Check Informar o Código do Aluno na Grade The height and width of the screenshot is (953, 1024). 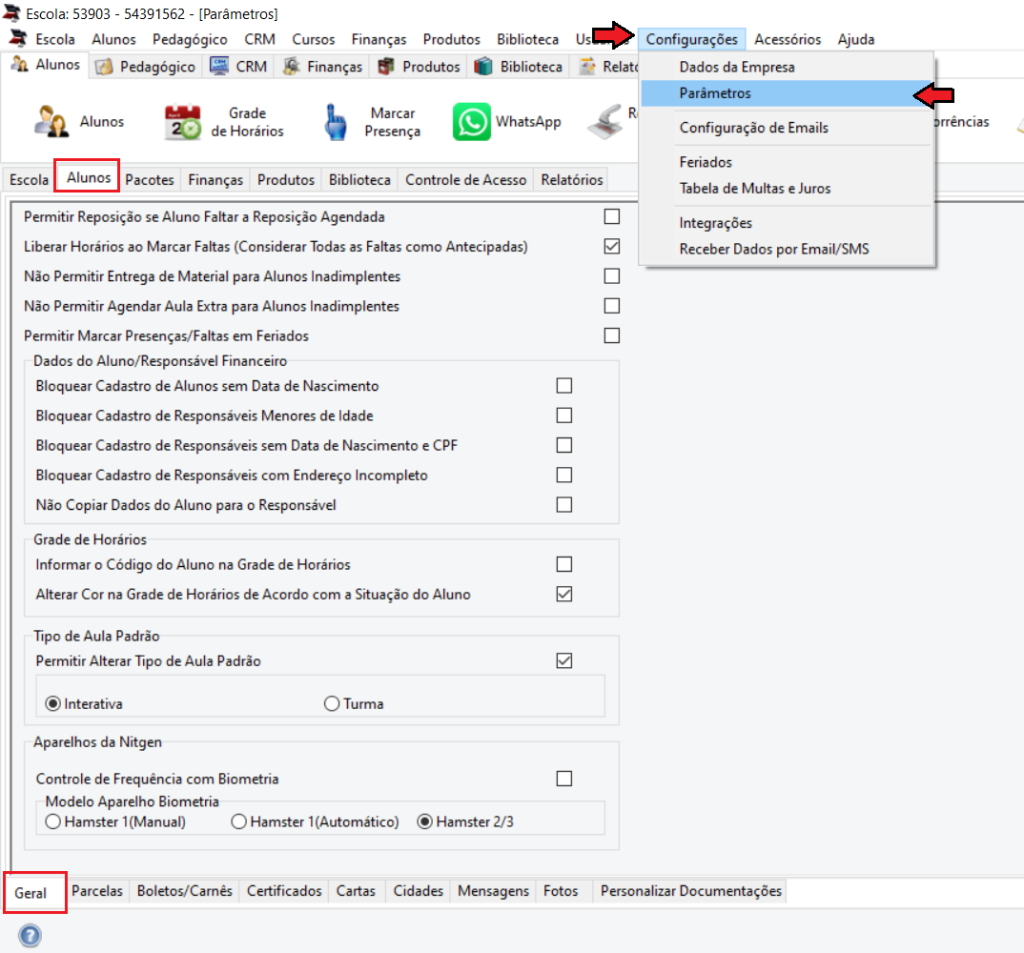point(564,564)
